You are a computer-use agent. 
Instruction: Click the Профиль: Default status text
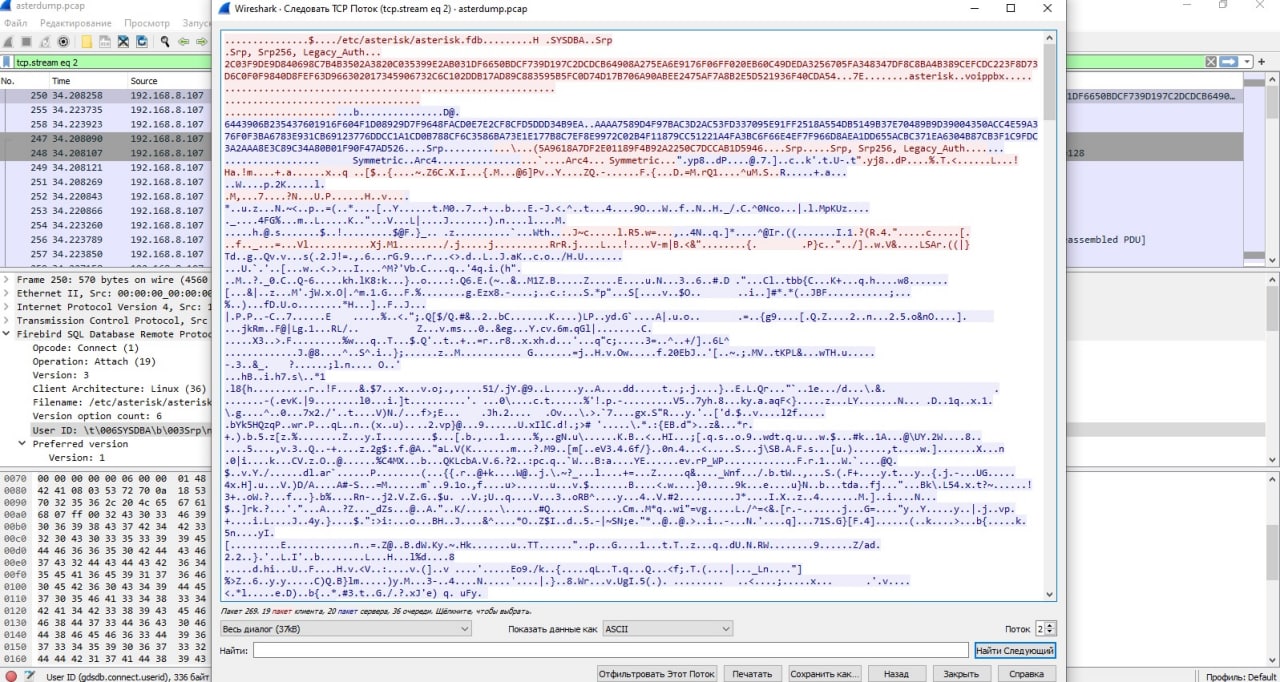pos(1240,676)
